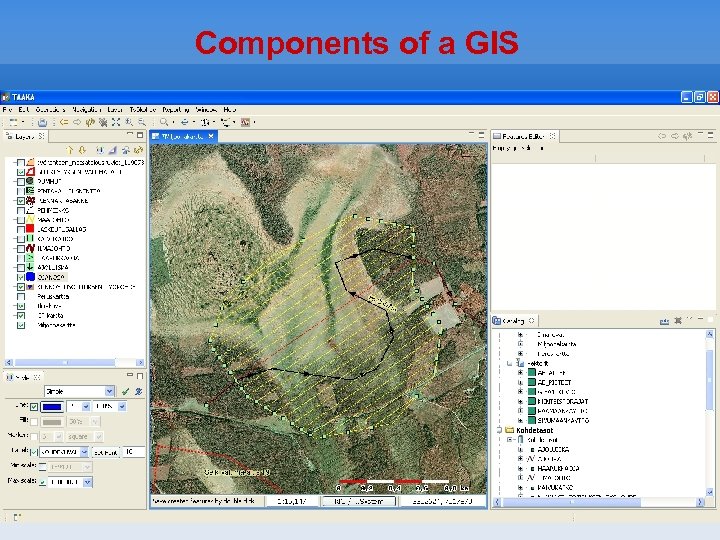The image size is (720, 540).
Task: Click the import icon in Catalog panel
Action: pos(664,321)
